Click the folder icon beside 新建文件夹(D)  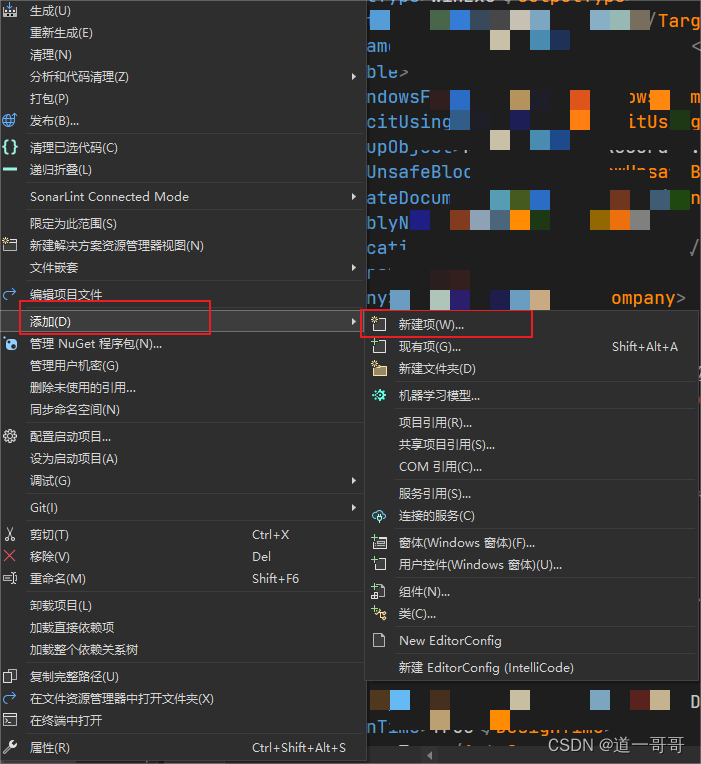coord(378,368)
